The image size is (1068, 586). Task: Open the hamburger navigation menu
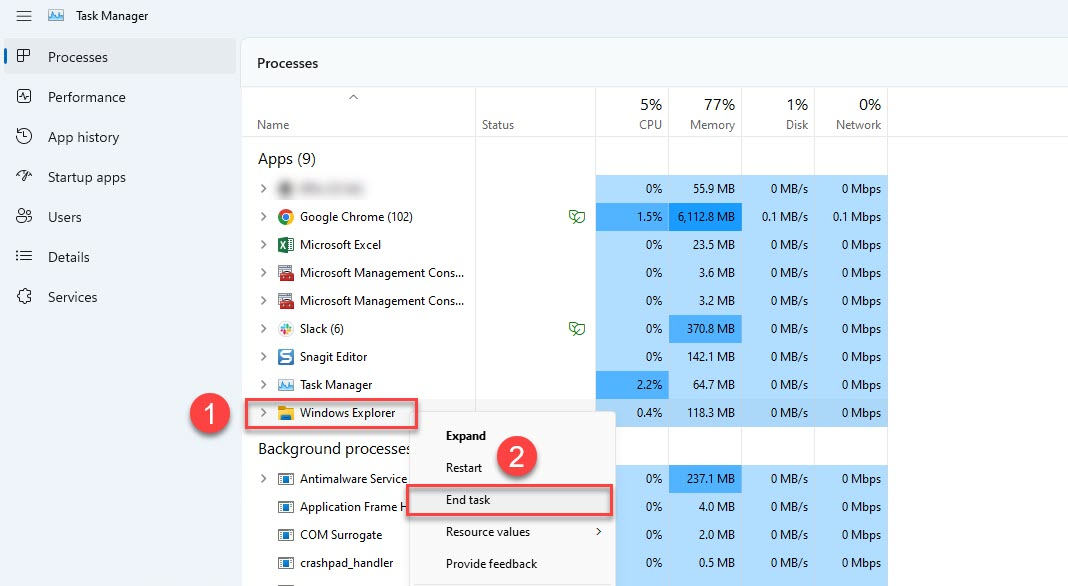(24, 16)
